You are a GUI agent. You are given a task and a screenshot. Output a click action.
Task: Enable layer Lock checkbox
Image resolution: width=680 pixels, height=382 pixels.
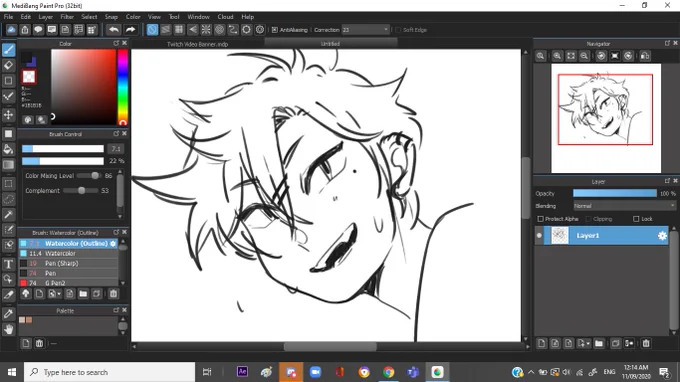click(636, 219)
